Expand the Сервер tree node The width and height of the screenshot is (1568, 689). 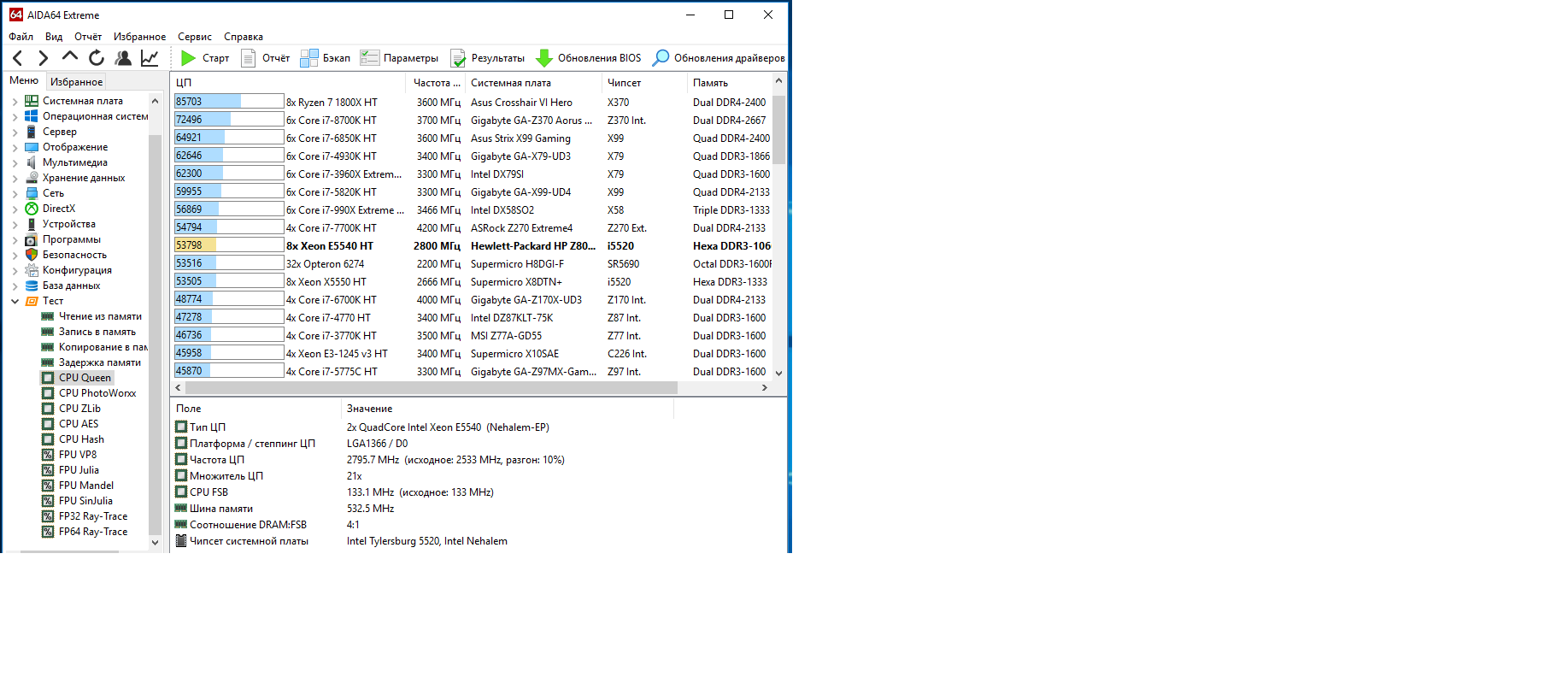point(15,132)
